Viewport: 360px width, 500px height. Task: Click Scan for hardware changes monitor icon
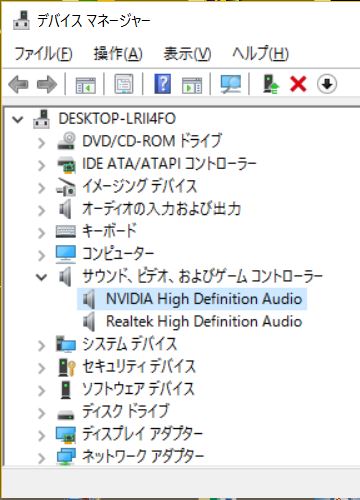[x=231, y=84]
